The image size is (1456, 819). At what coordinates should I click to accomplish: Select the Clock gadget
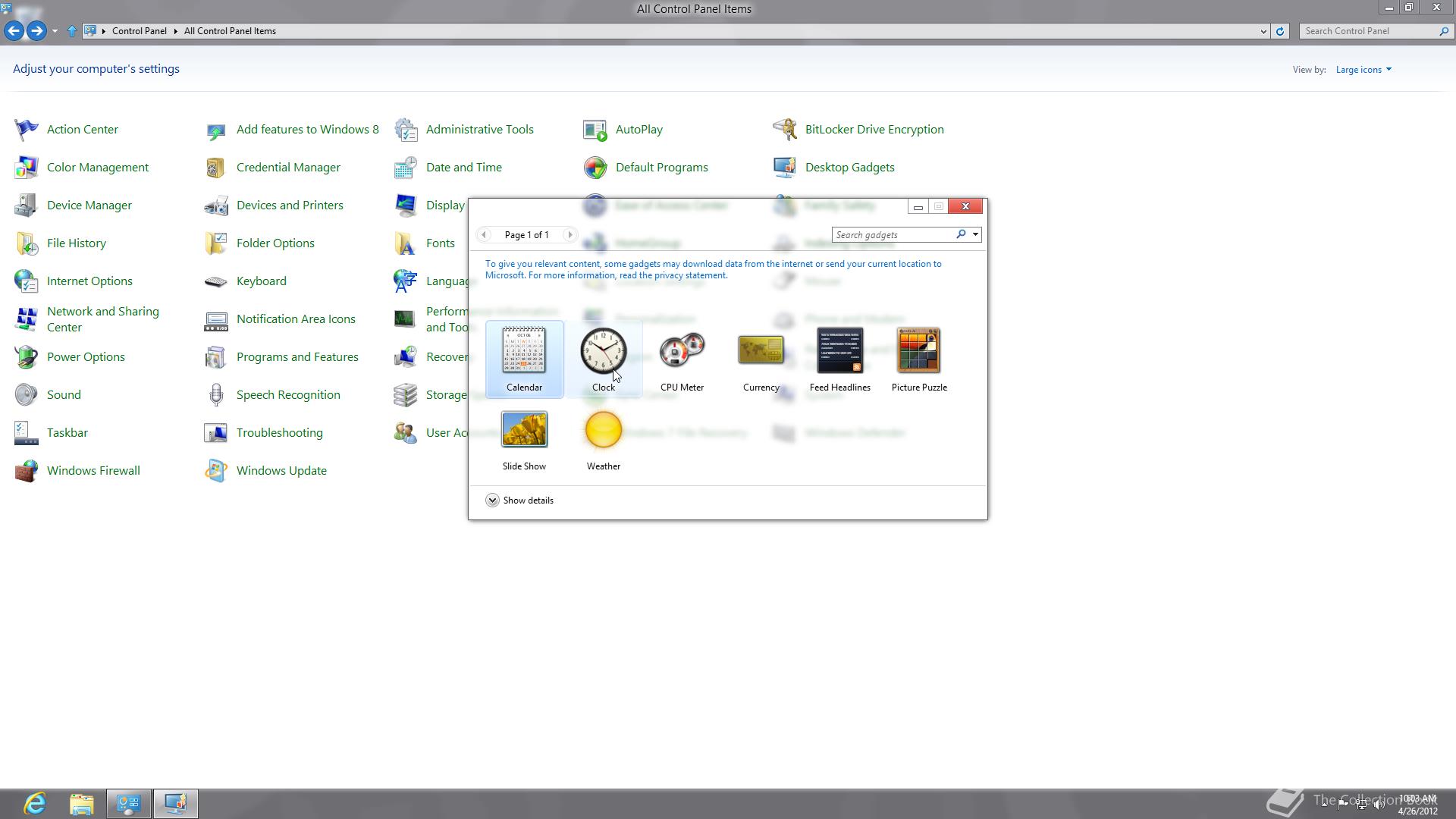pyautogui.click(x=604, y=359)
